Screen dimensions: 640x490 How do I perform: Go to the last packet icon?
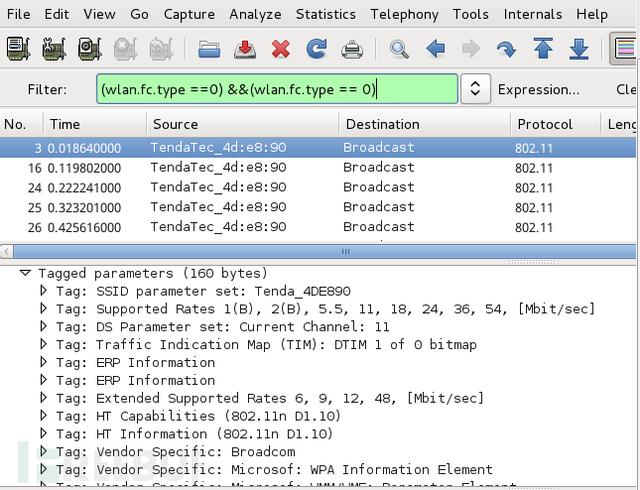(579, 49)
